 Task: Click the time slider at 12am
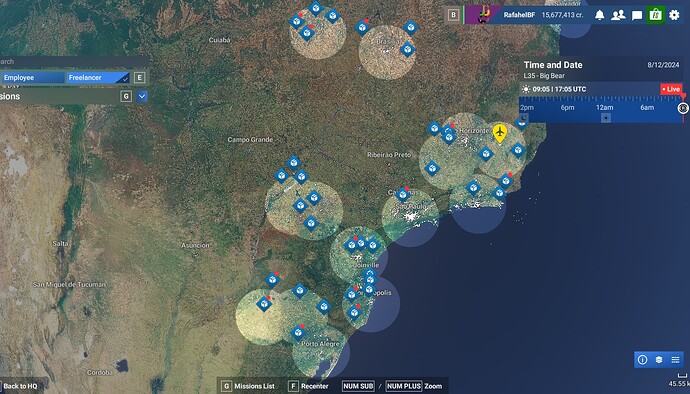click(605, 108)
